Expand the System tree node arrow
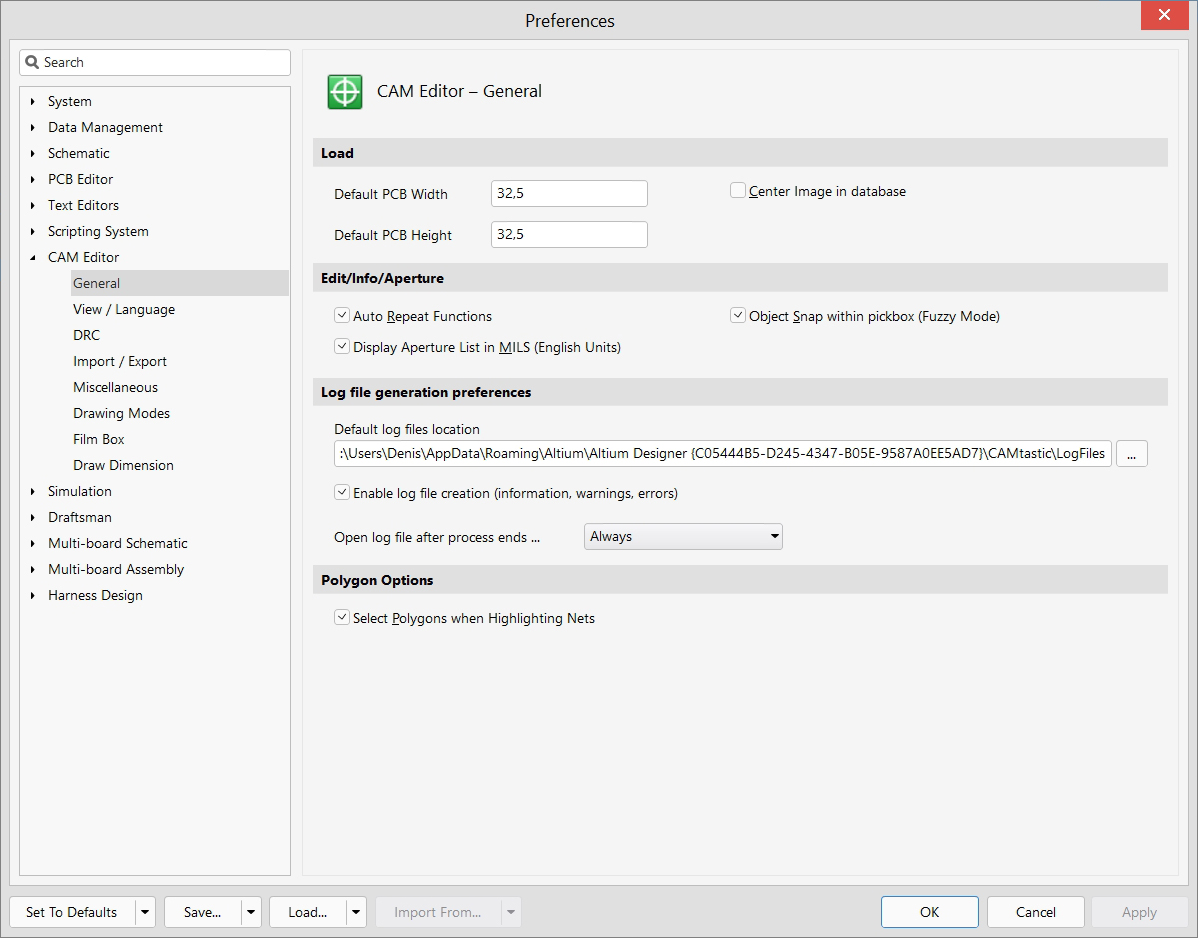The width and height of the screenshot is (1198, 938). point(33,102)
